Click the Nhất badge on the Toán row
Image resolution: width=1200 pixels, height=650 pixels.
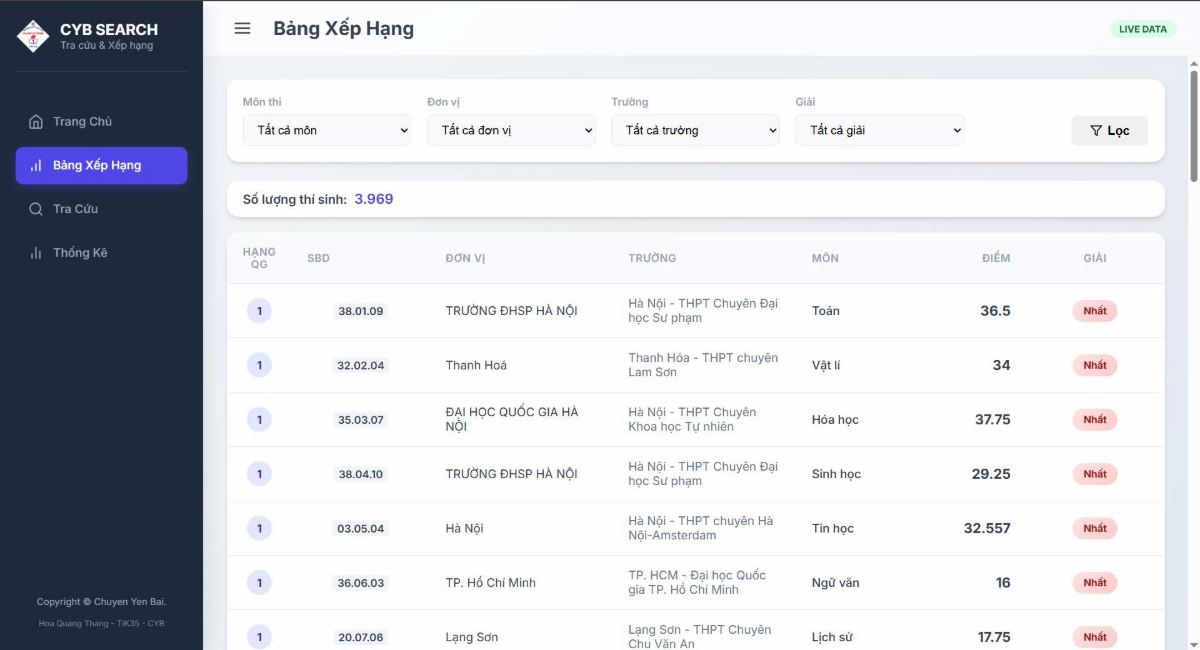pyautogui.click(x=1094, y=311)
